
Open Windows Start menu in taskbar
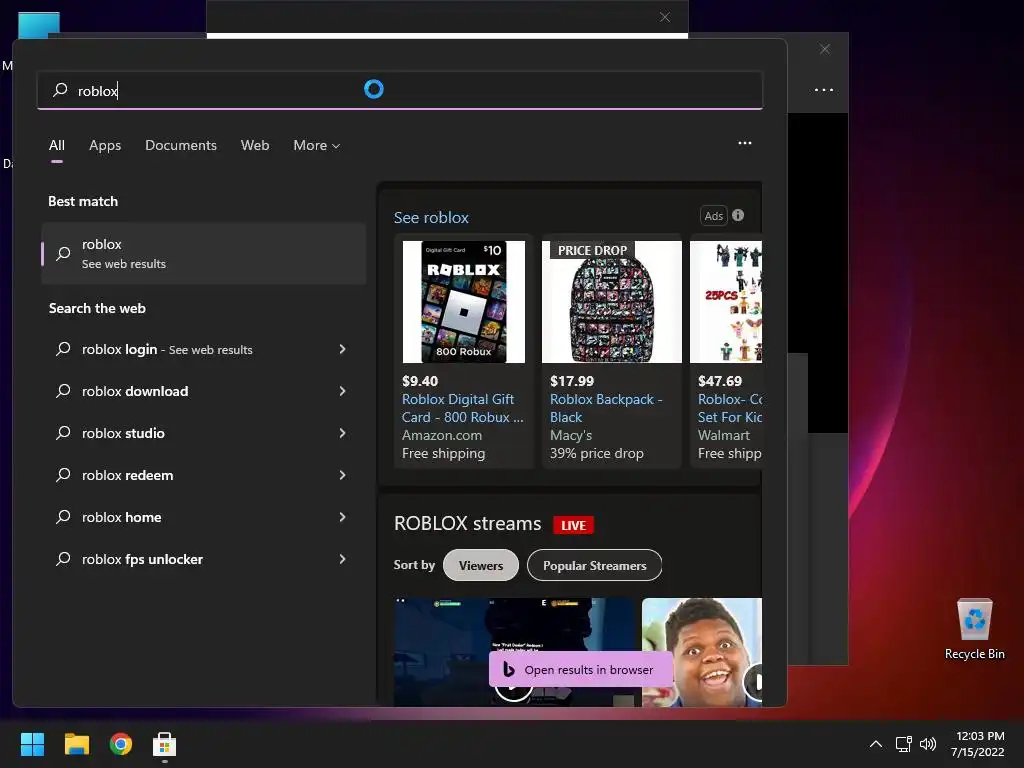pos(32,744)
